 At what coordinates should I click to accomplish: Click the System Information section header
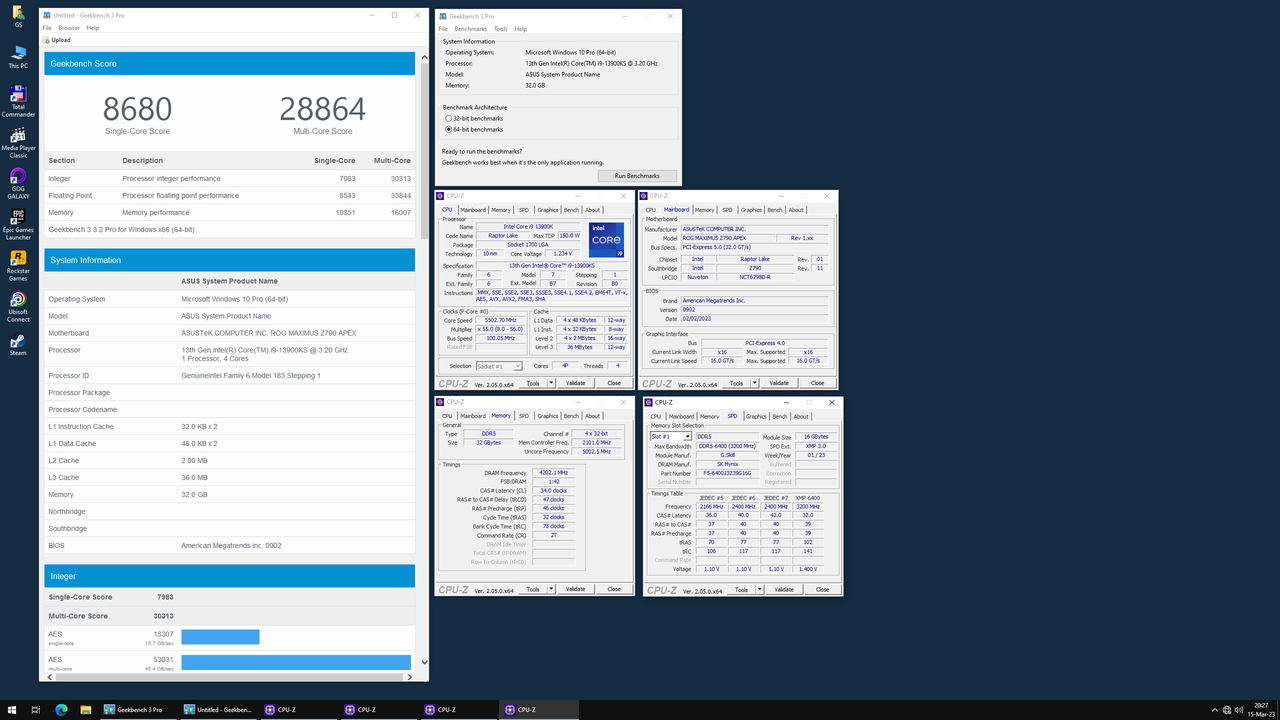click(x=230, y=260)
